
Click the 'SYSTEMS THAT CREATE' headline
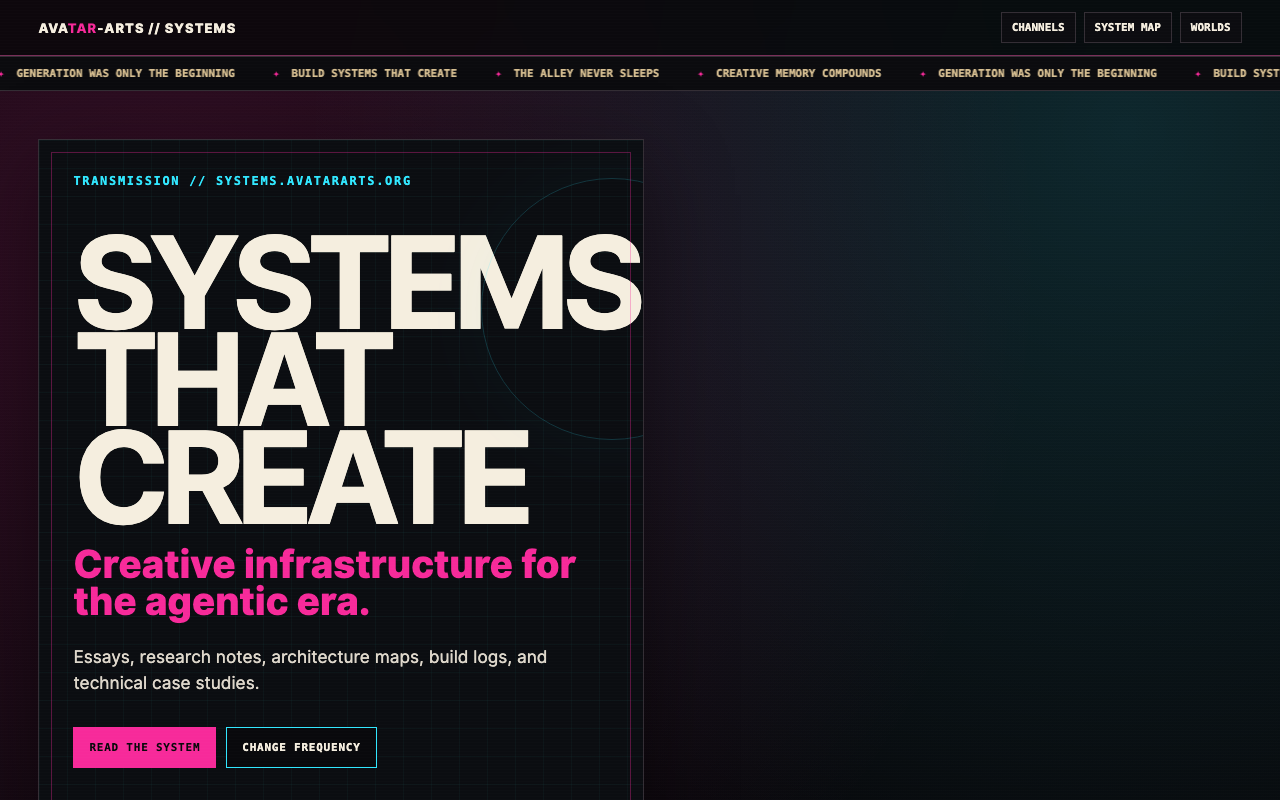pyautogui.click(x=357, y=380)
